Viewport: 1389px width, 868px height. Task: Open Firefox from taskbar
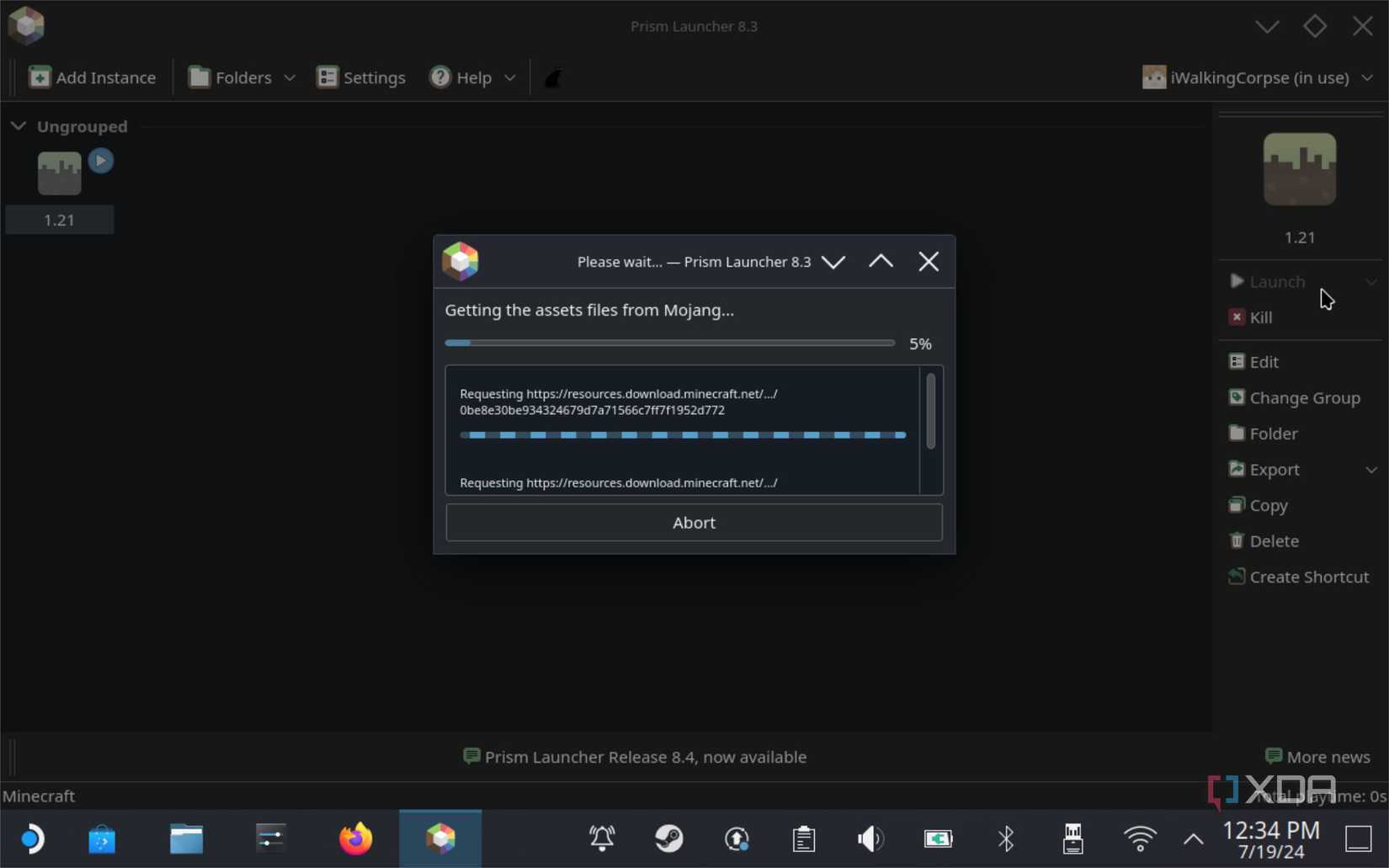[355, 839]
